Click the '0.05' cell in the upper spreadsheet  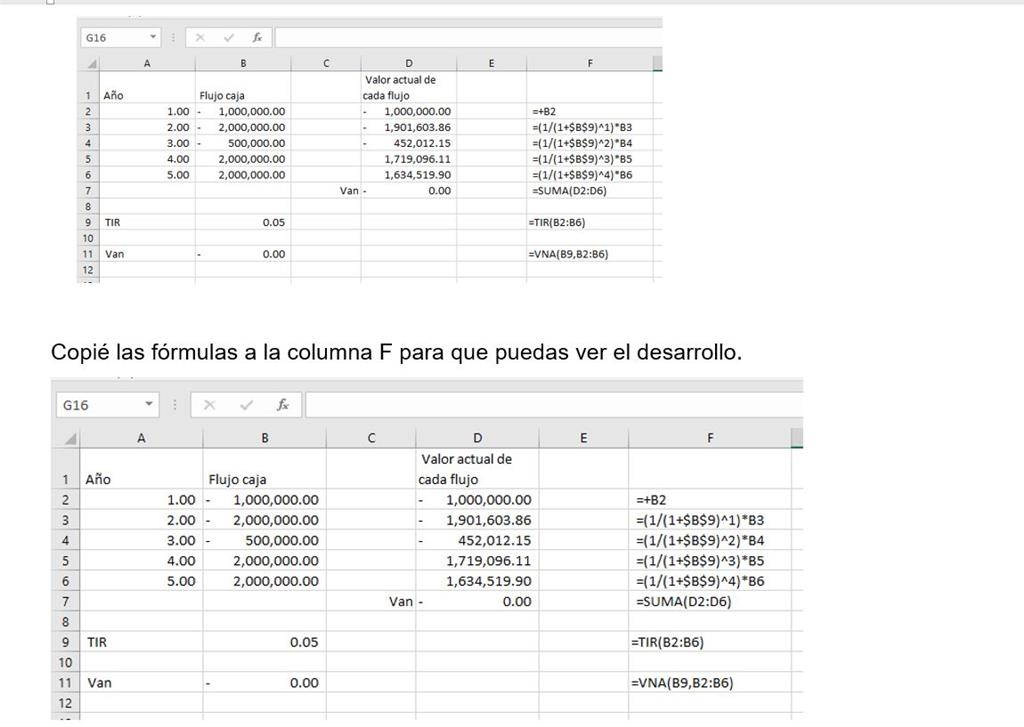[243, 222]
